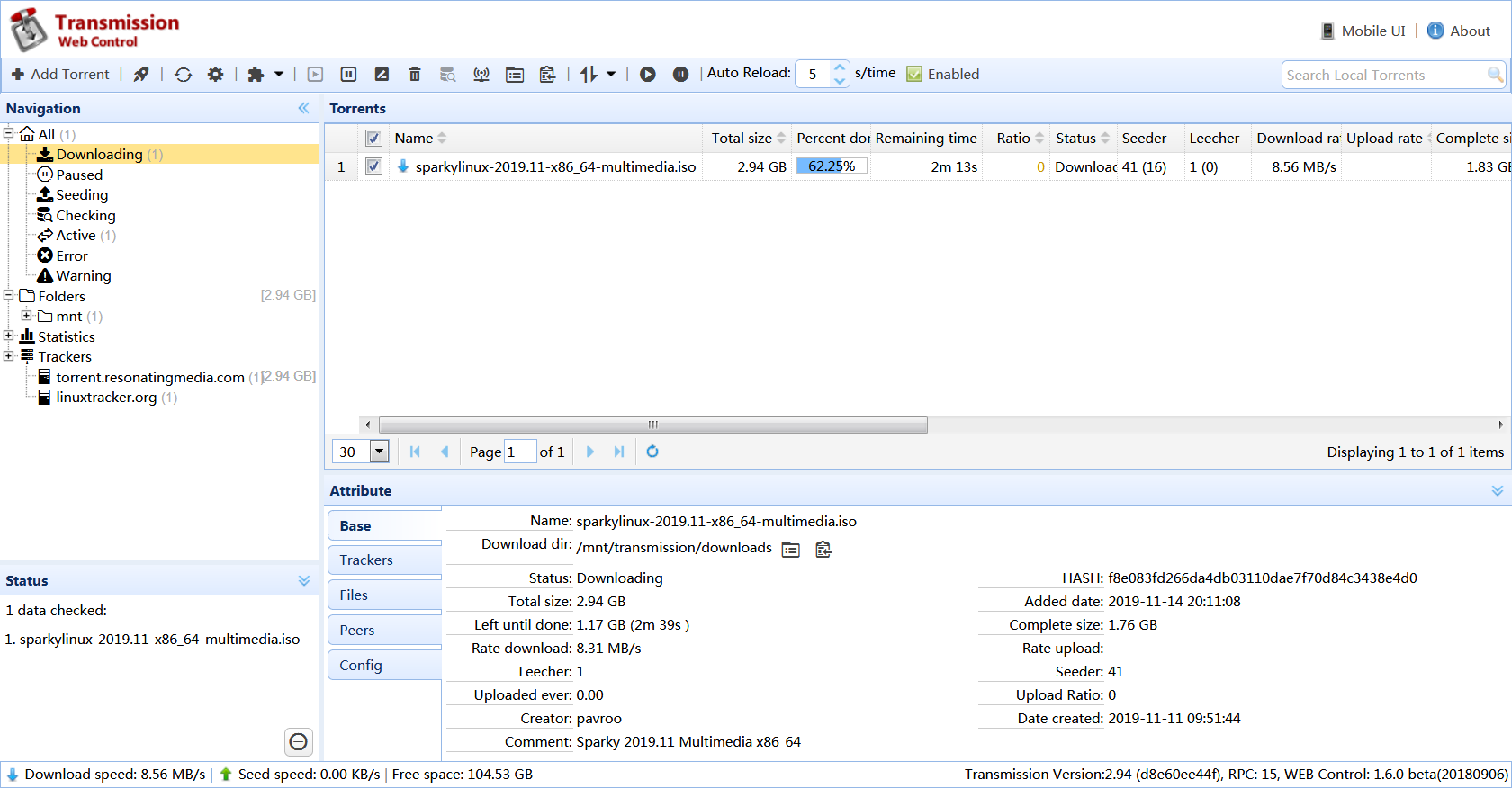Collapse the All tree node
Screen dimensions: 1512x788
(9, 133)
